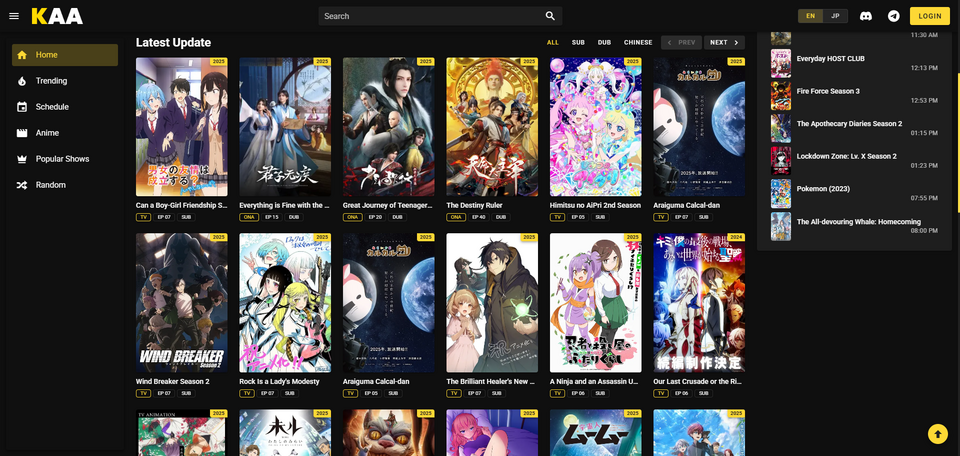Switch language to EN
Viewport: 960px width, 456px height.
pos(810,16)
